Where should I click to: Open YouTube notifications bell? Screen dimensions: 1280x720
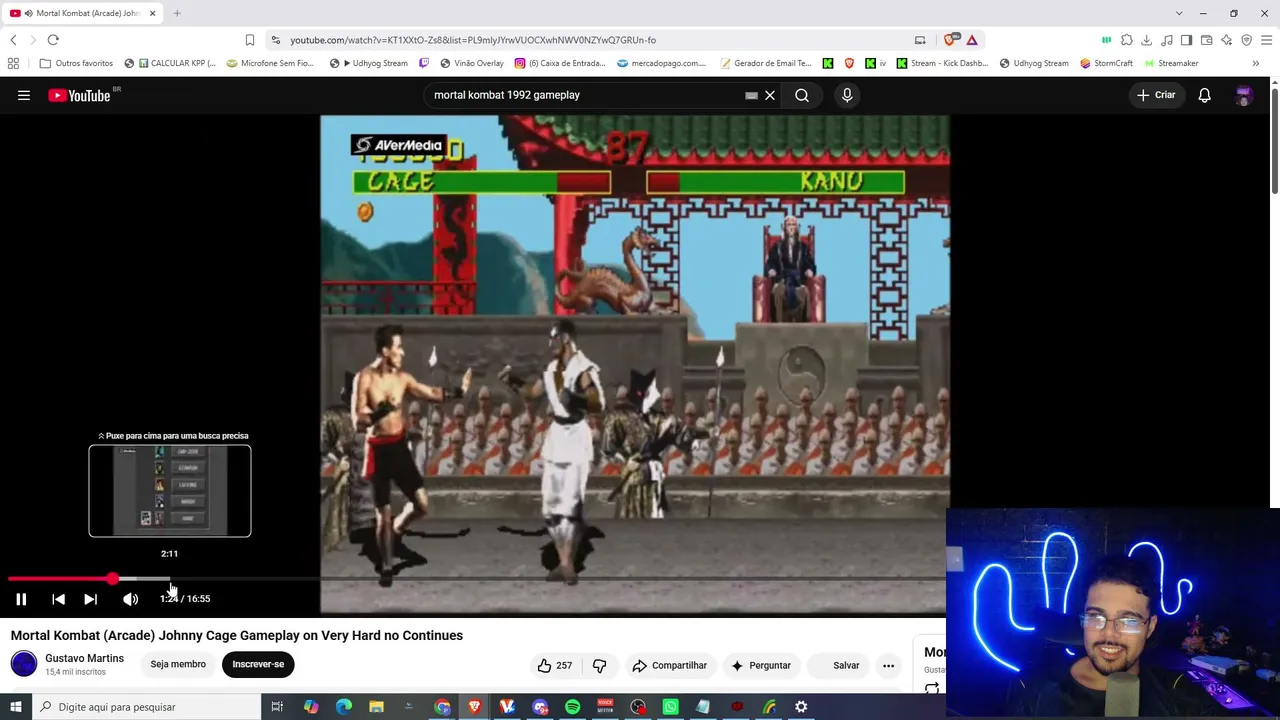click(1205, 95)
